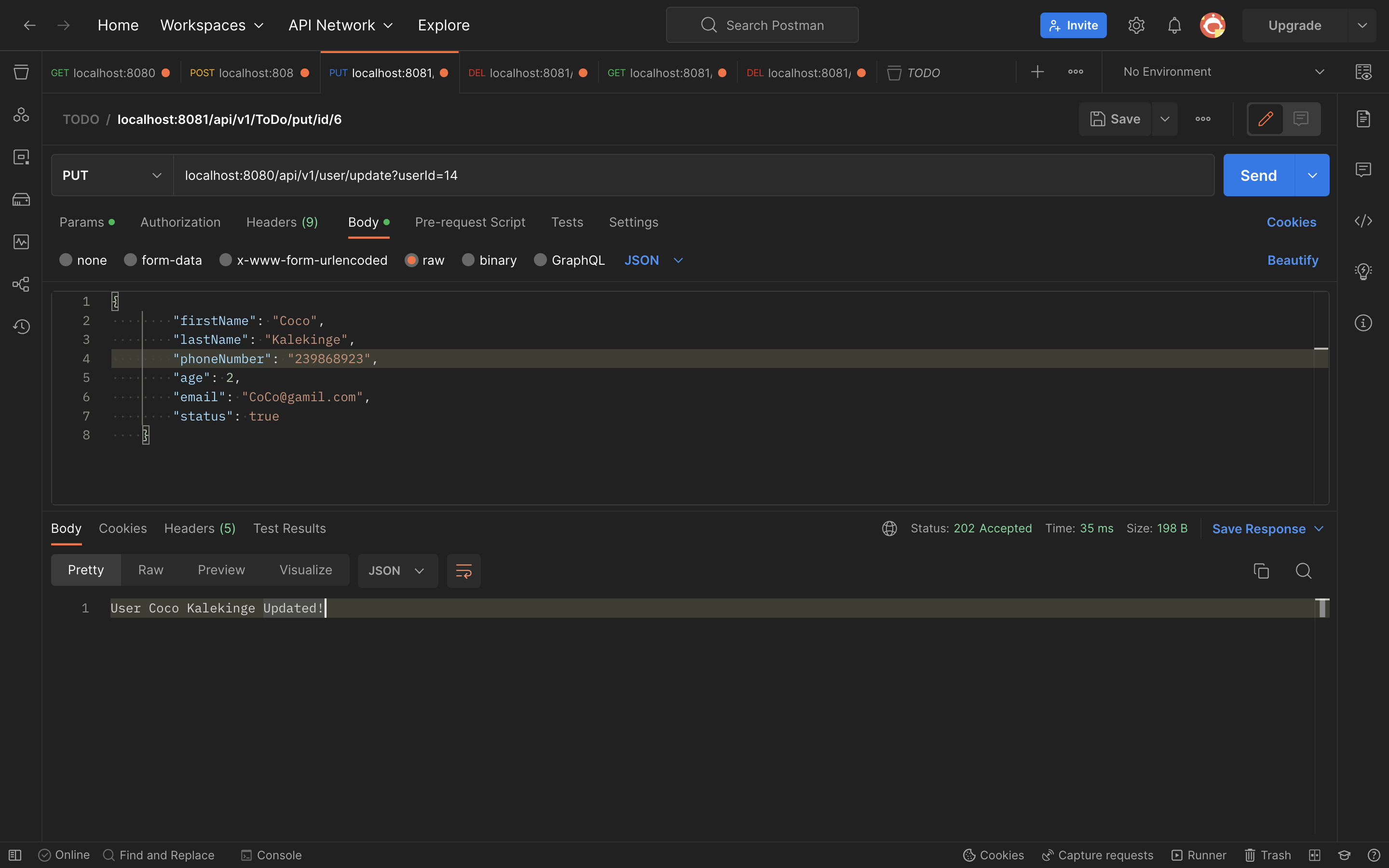Open Collections icon in left sidebar
This screenshot has height=868, width=1389.
(21, 72)
